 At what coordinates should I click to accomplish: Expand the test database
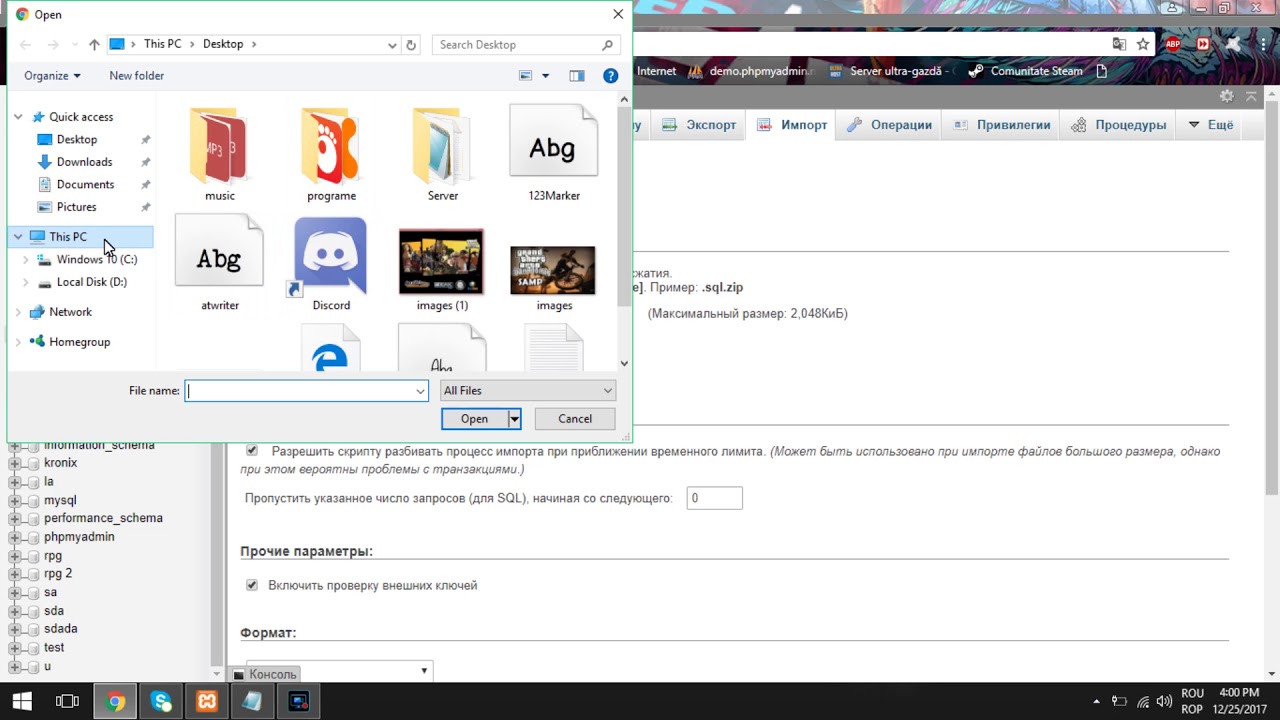click(15, 648)
